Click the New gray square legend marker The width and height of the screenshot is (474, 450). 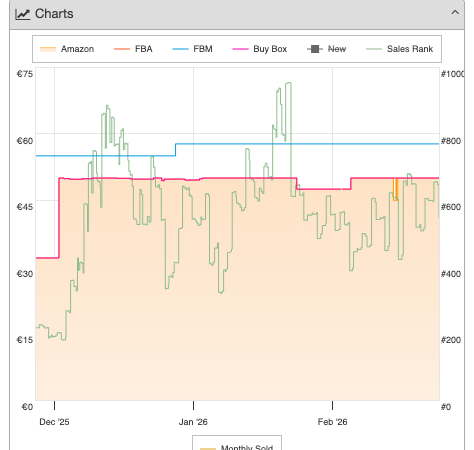click(x=315, y=49)
